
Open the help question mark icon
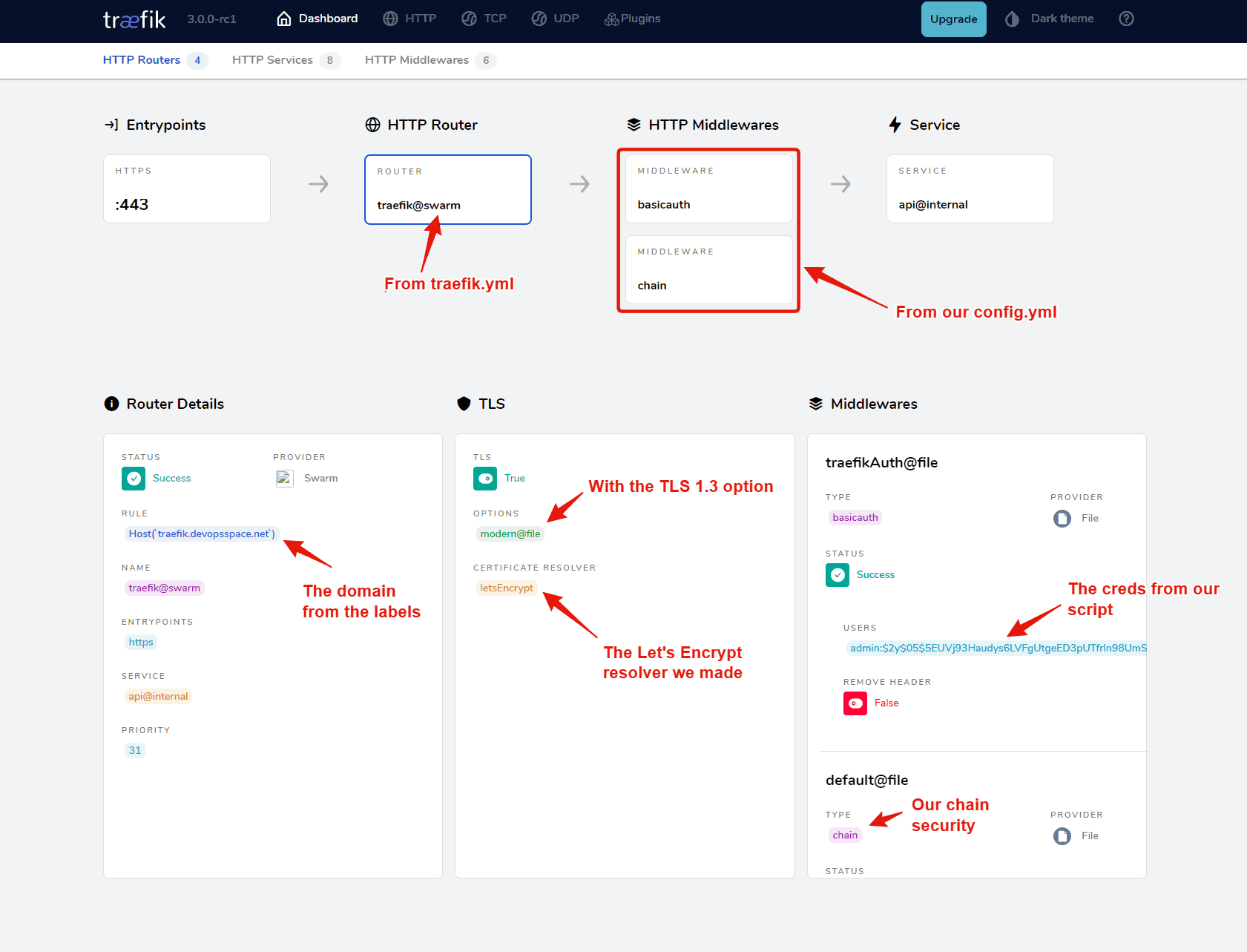point(1126,19)
